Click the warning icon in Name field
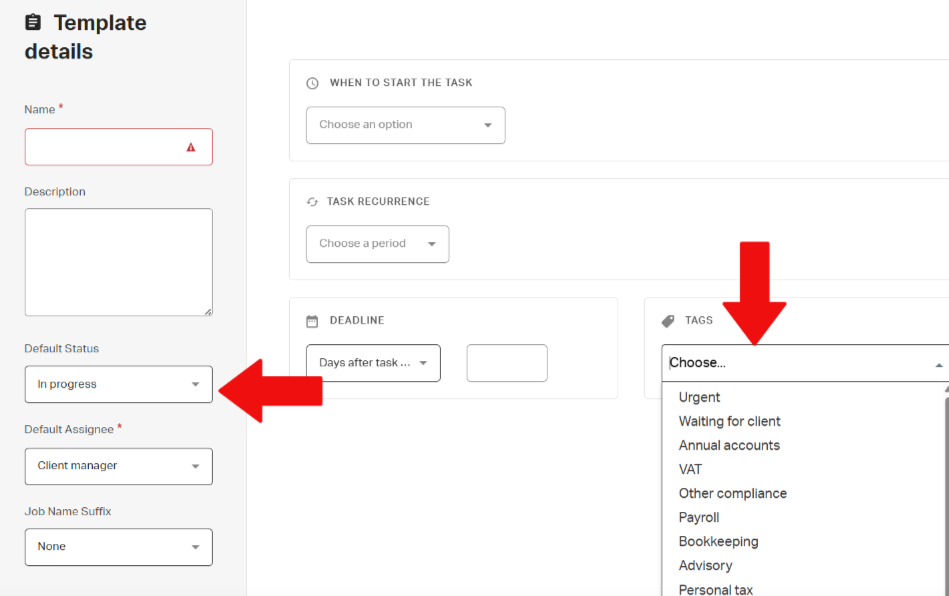949x596 pixels. 191,147
